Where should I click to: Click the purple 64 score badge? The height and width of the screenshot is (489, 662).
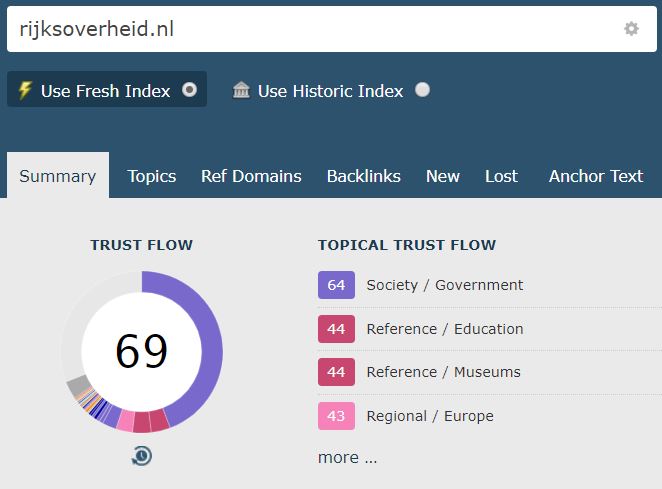coord(336,285)
